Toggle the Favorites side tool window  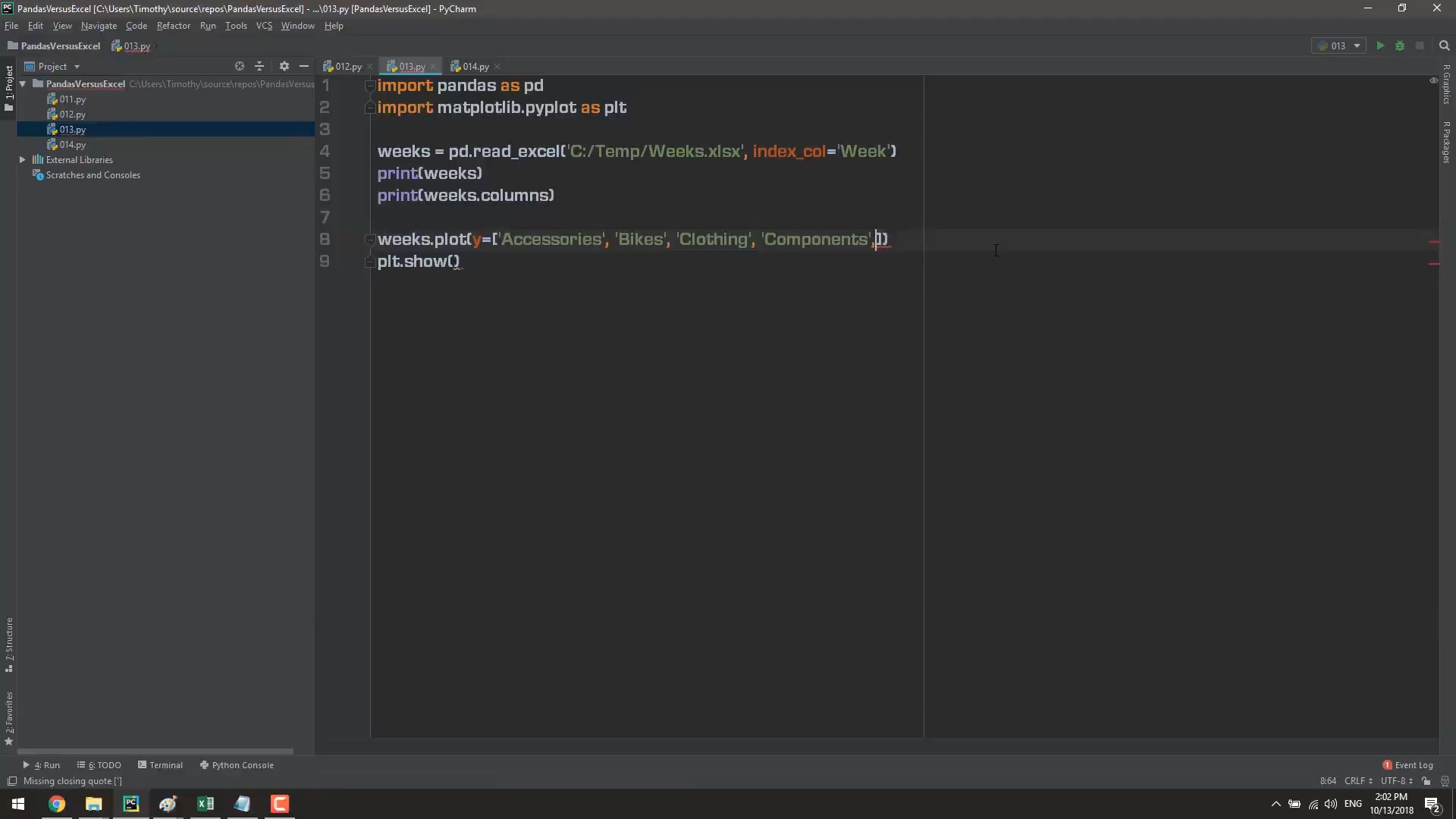8,717
